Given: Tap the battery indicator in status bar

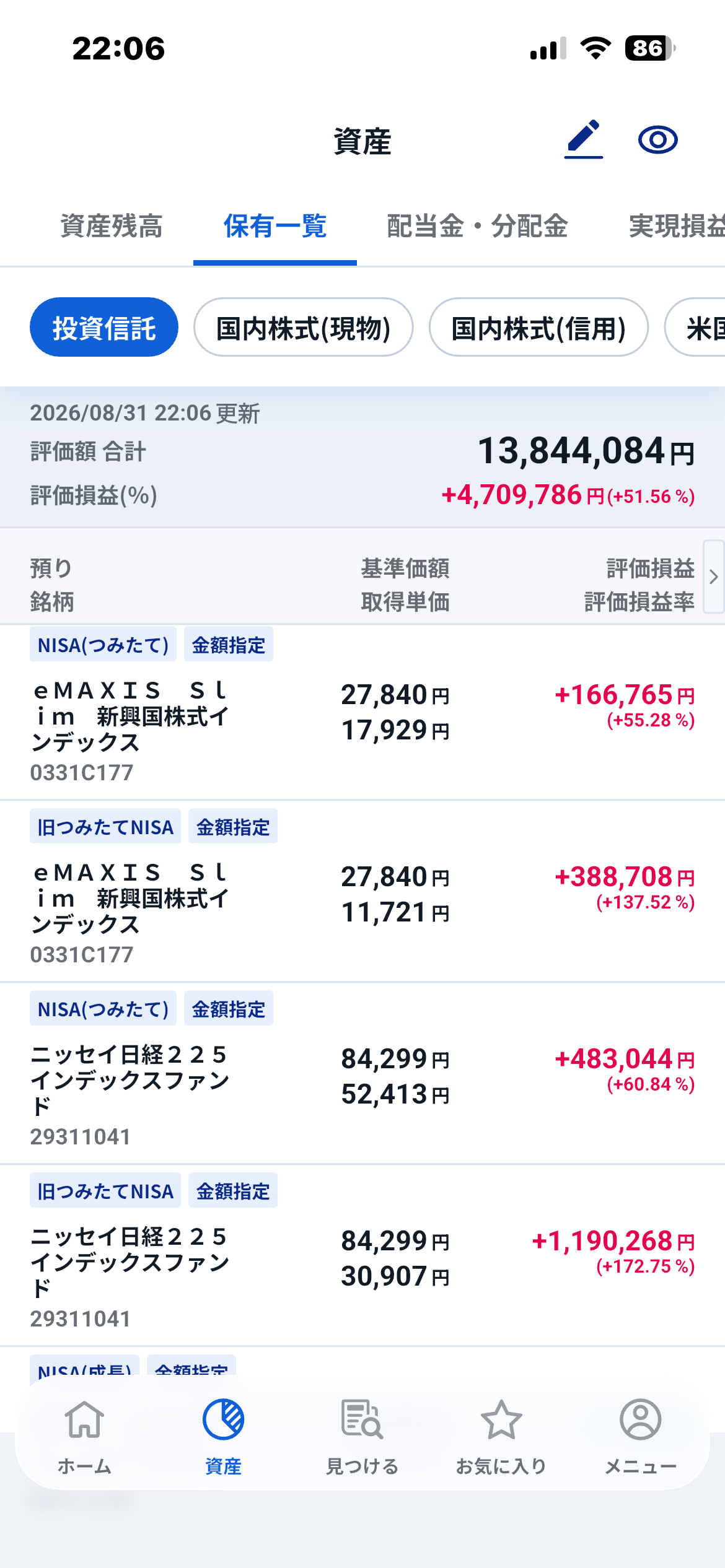Looking at the screenshot, I should pyautogui.click(x=650, y=48).
